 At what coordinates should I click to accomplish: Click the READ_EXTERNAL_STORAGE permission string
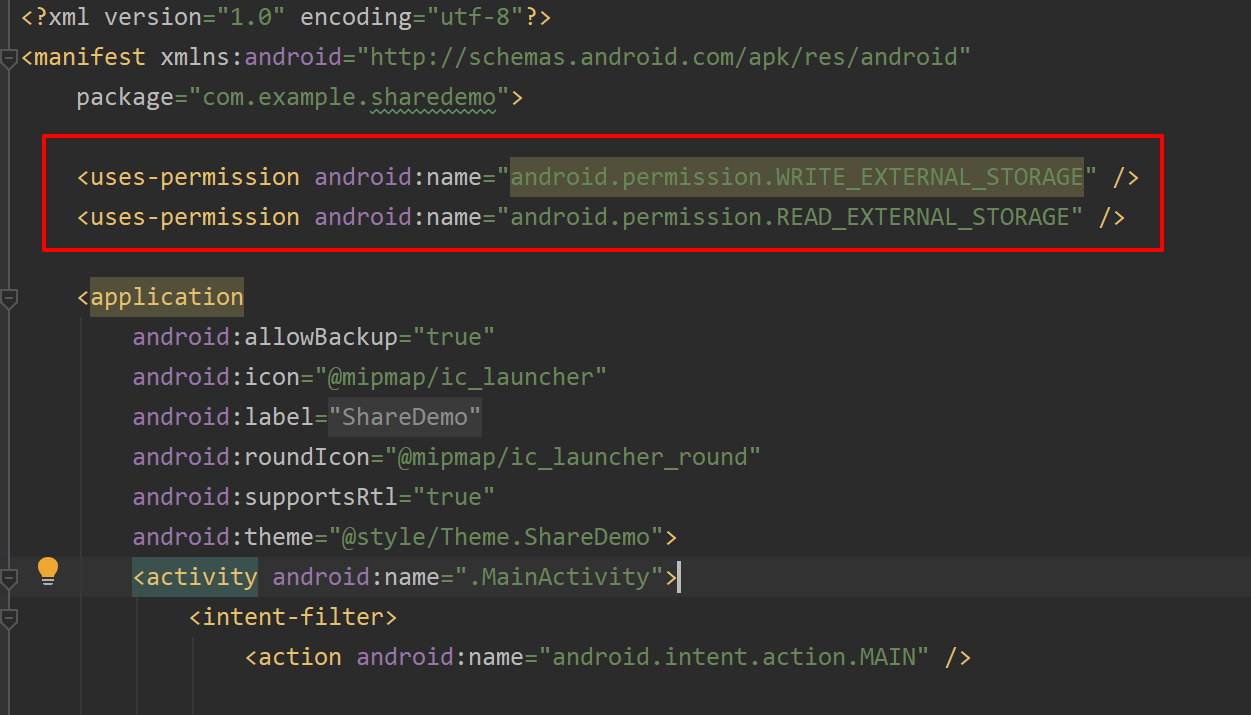point(790,216)
